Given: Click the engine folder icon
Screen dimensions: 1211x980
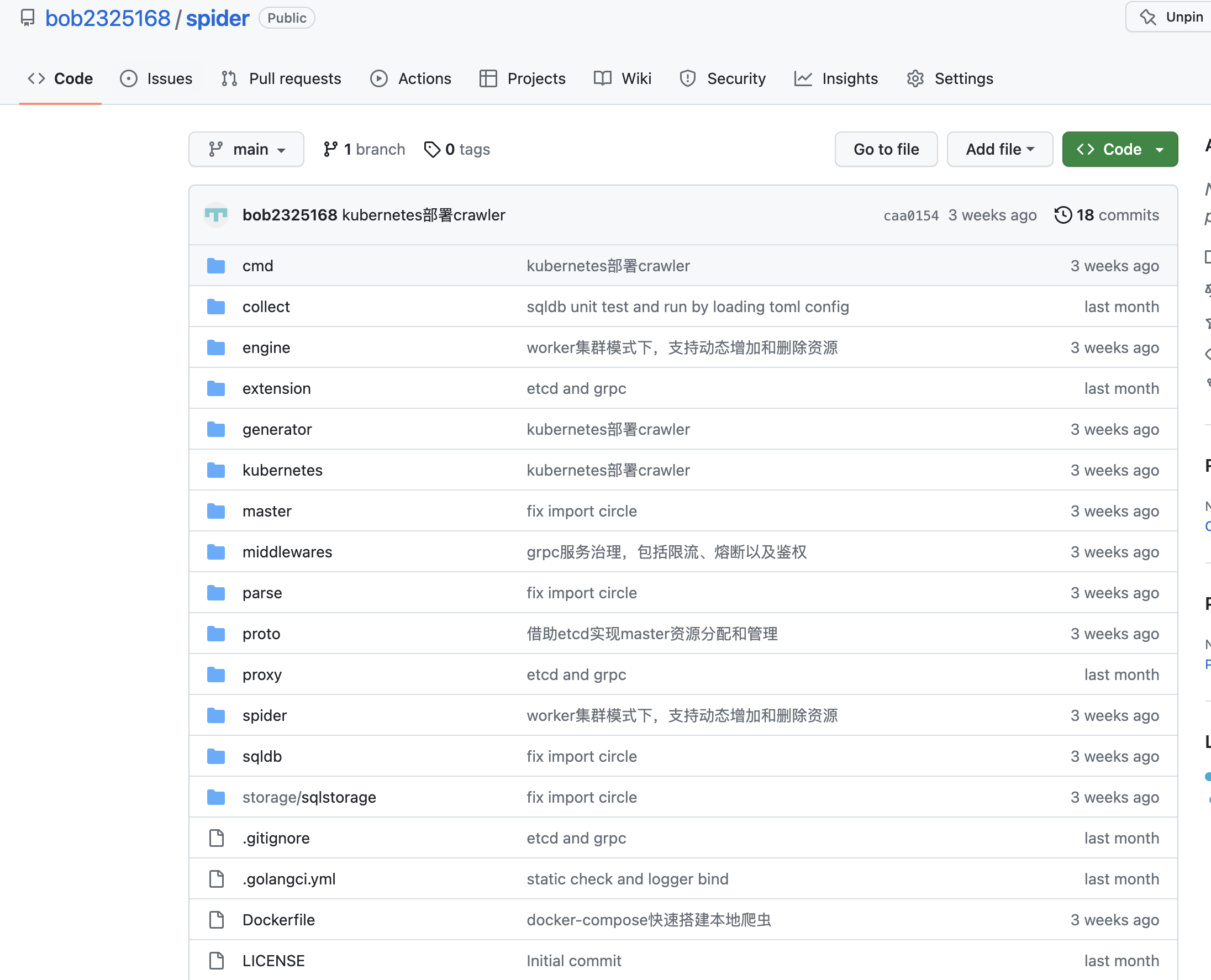Looking at the screenshot, I should (x=215, y=347).
